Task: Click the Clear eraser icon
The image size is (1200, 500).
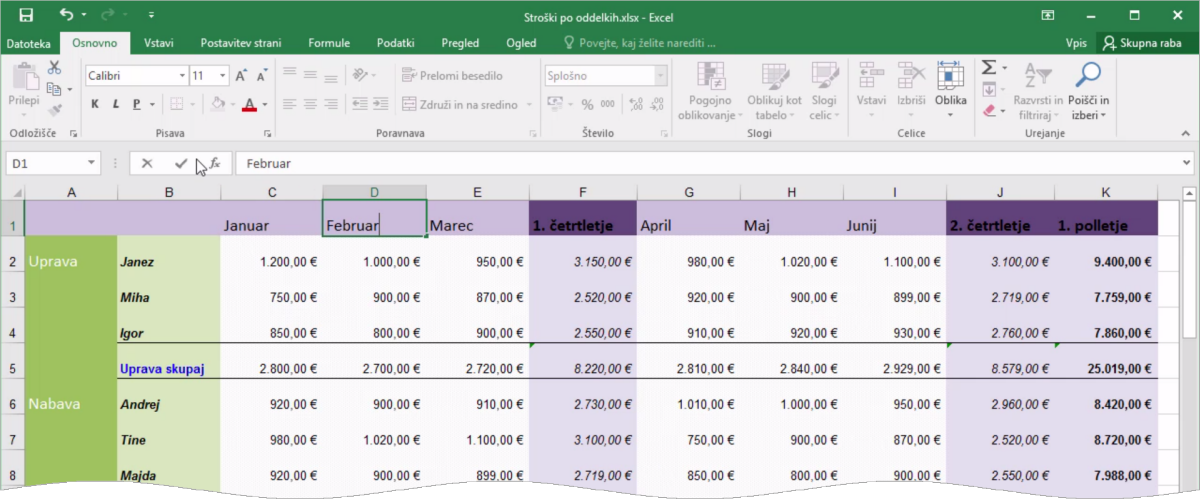Action: 989,111
